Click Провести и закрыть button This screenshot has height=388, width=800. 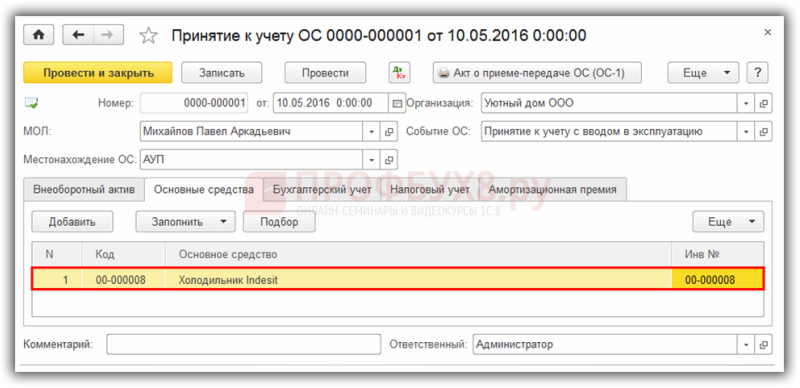(x=98, y=72)
